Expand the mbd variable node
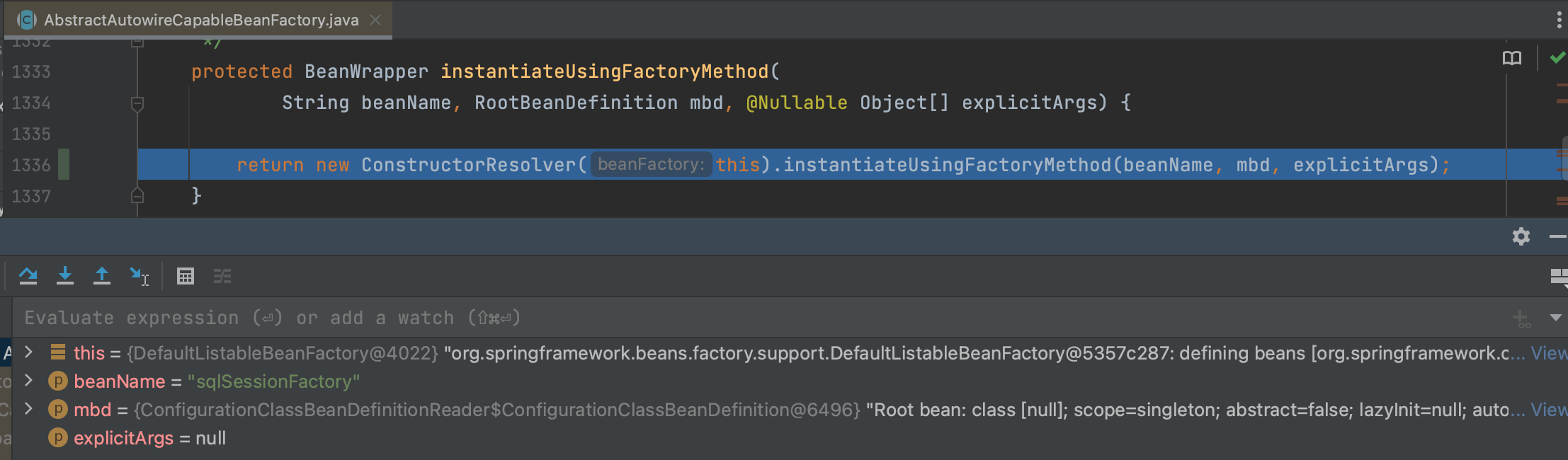1568x460 pixels. [x=28, y=409]
